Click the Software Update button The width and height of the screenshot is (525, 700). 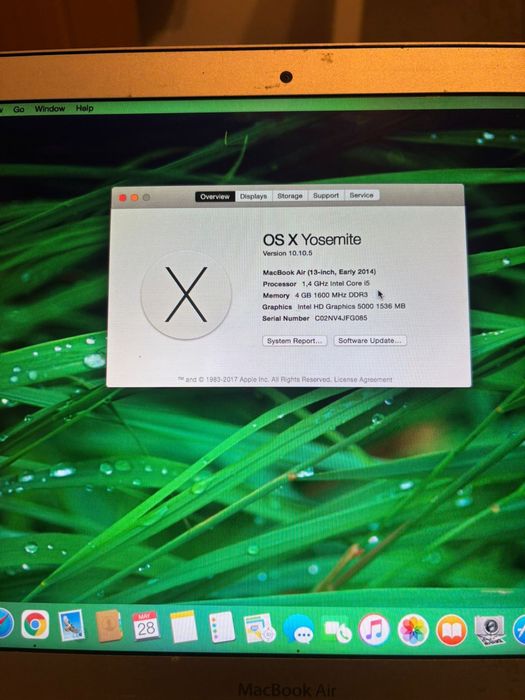(370, 340)
